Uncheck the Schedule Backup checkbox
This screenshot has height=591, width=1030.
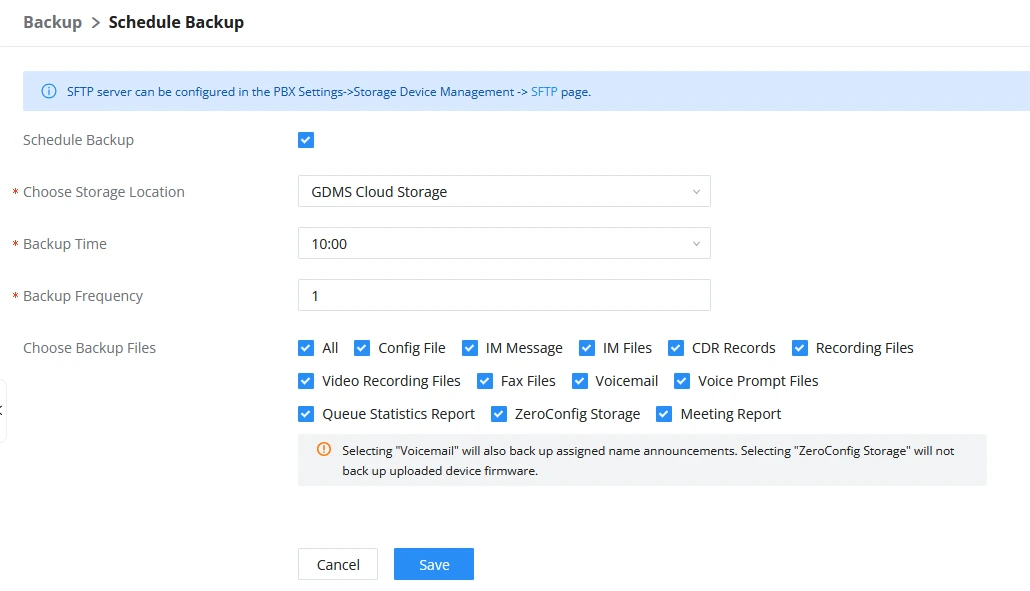tap(305, 140)
